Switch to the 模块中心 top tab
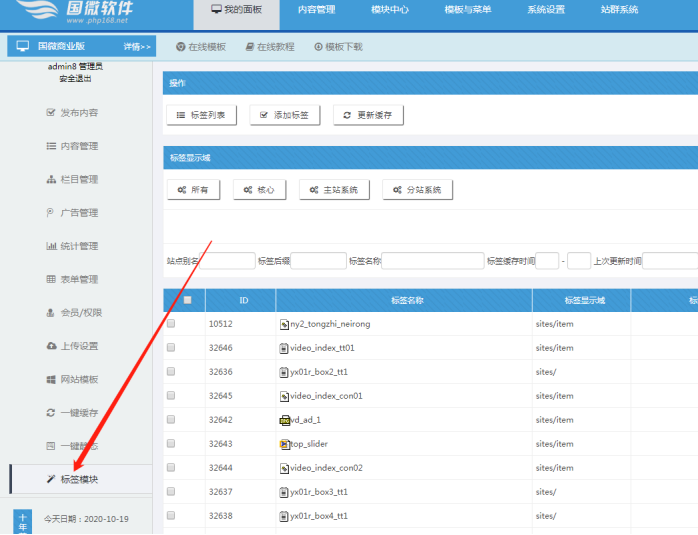The height and width of the screenshot is (535, 698). coord(390,10)
